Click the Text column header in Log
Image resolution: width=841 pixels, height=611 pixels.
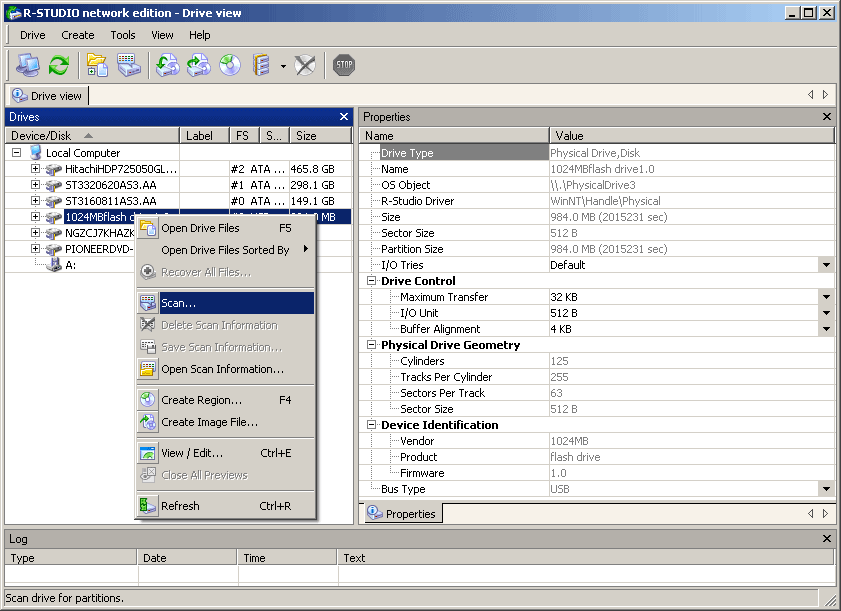point(586,558)
